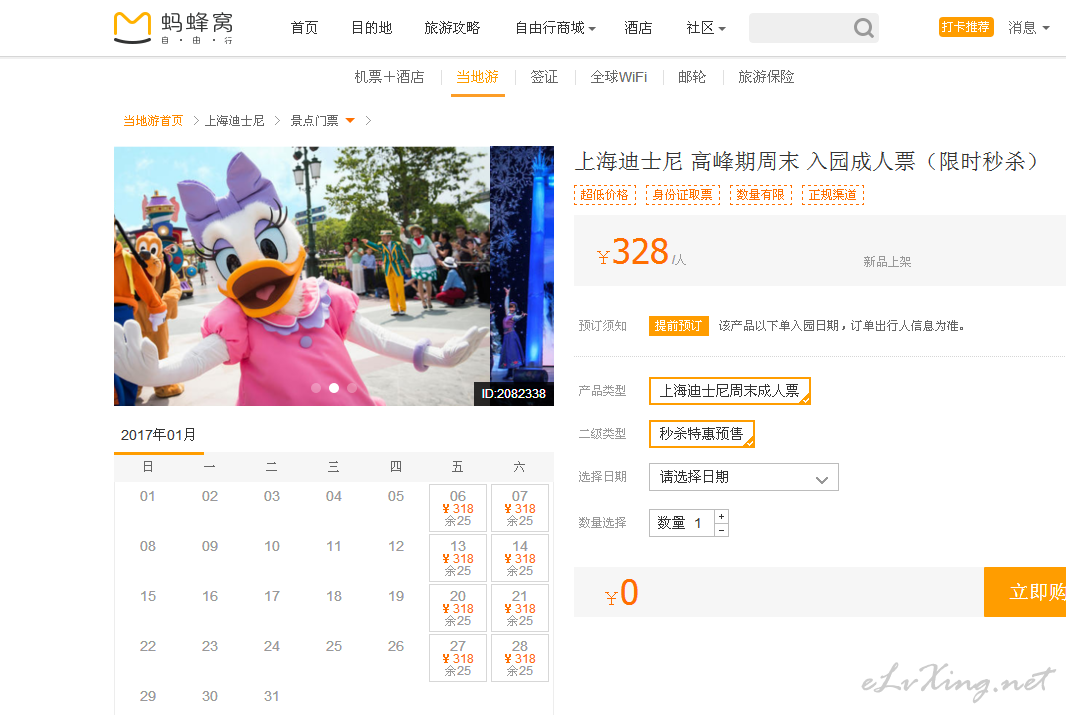Switch to the 签证 tab

click(x=544, y=77)
